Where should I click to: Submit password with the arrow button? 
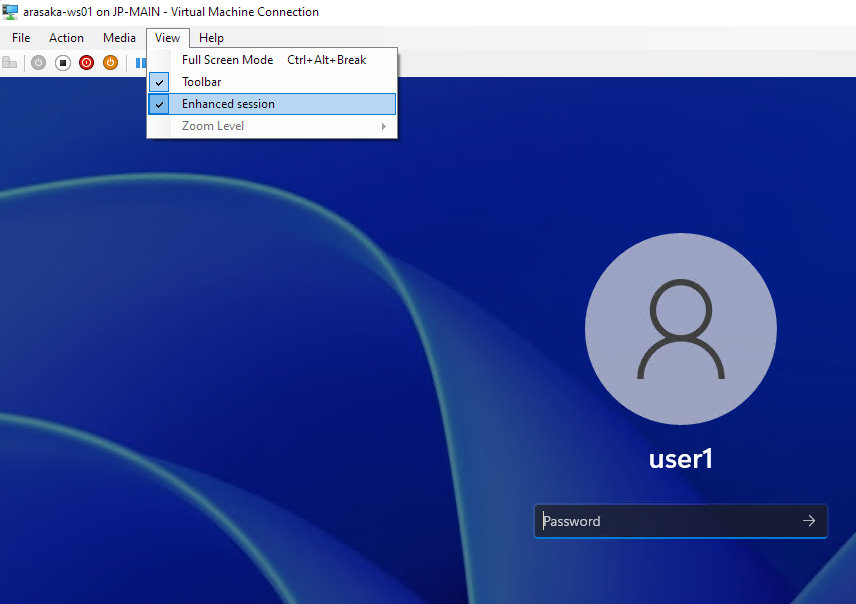(808, 521)
